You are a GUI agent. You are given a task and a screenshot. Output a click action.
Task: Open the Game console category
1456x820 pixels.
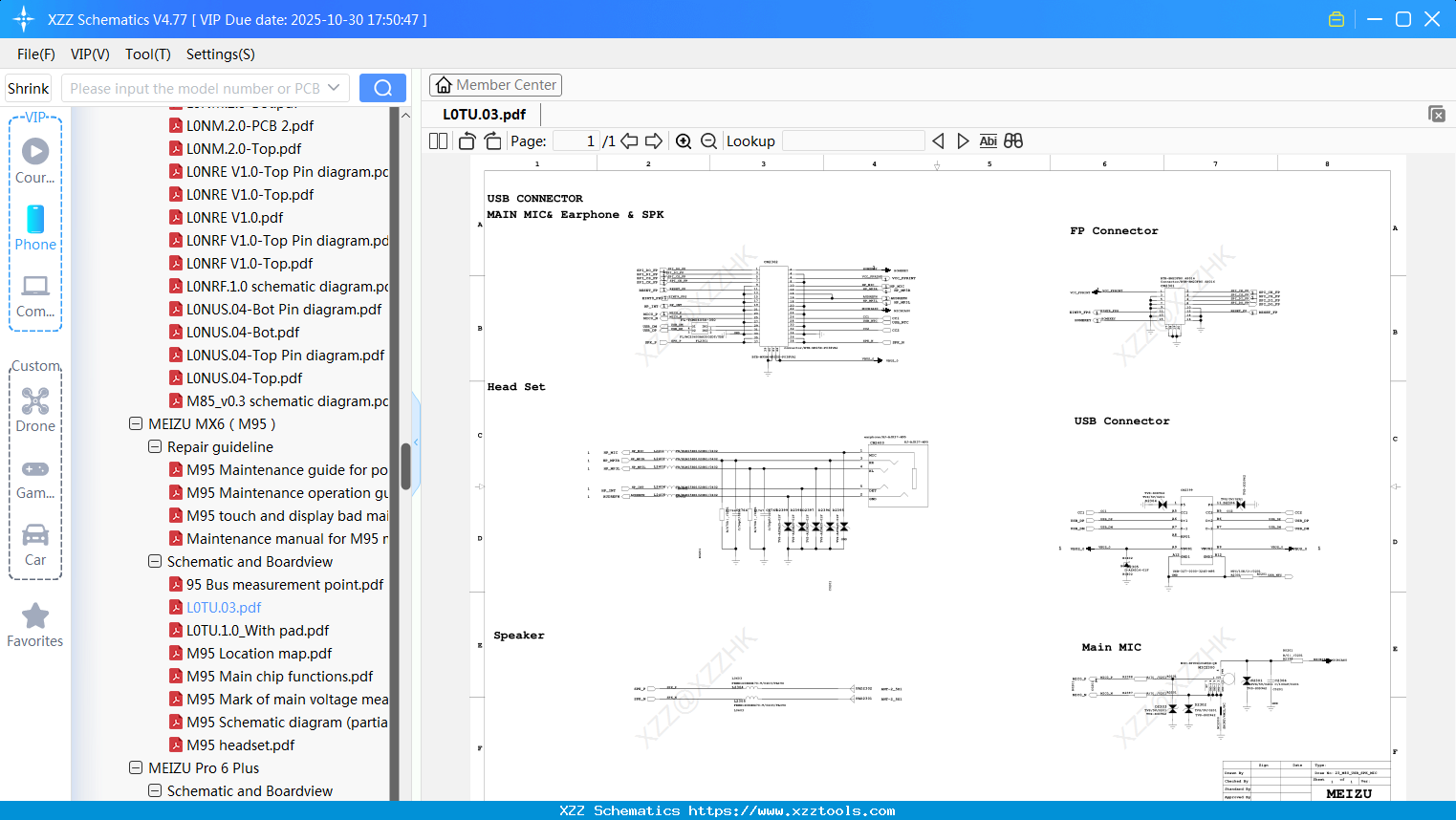[35, 478]
